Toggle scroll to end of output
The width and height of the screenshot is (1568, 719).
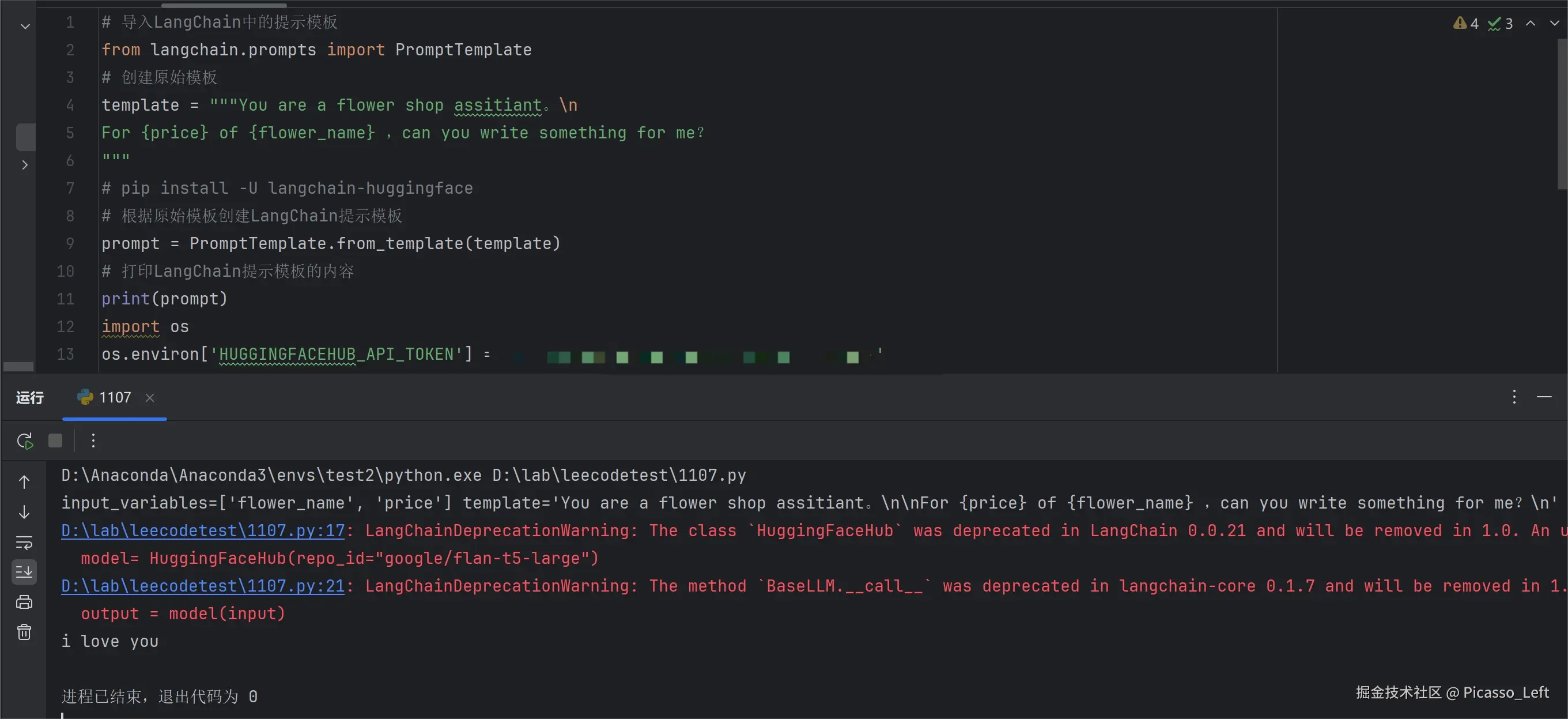pos(24,571)
